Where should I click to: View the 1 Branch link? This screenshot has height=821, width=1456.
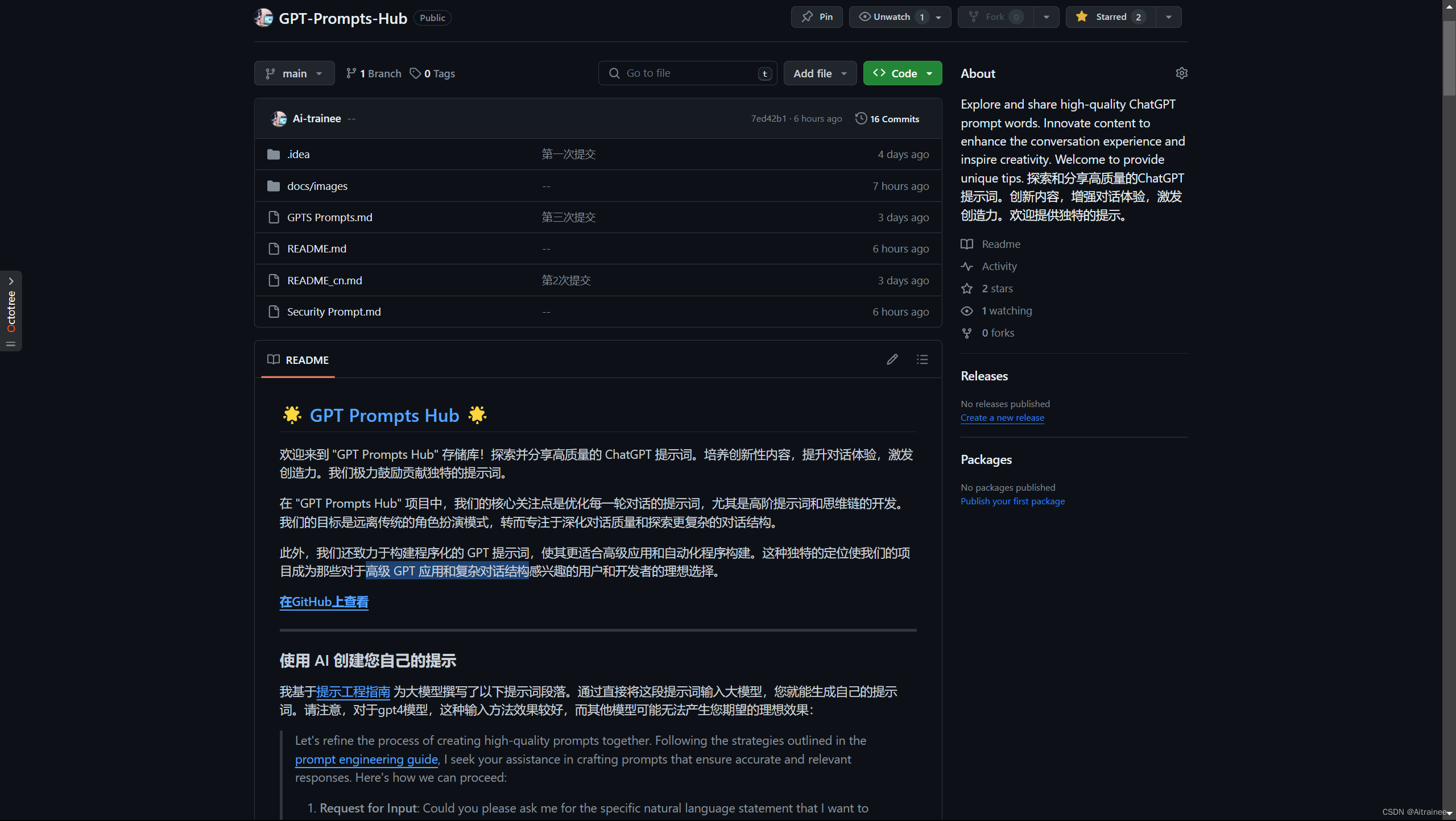click(x=374, y=73)
